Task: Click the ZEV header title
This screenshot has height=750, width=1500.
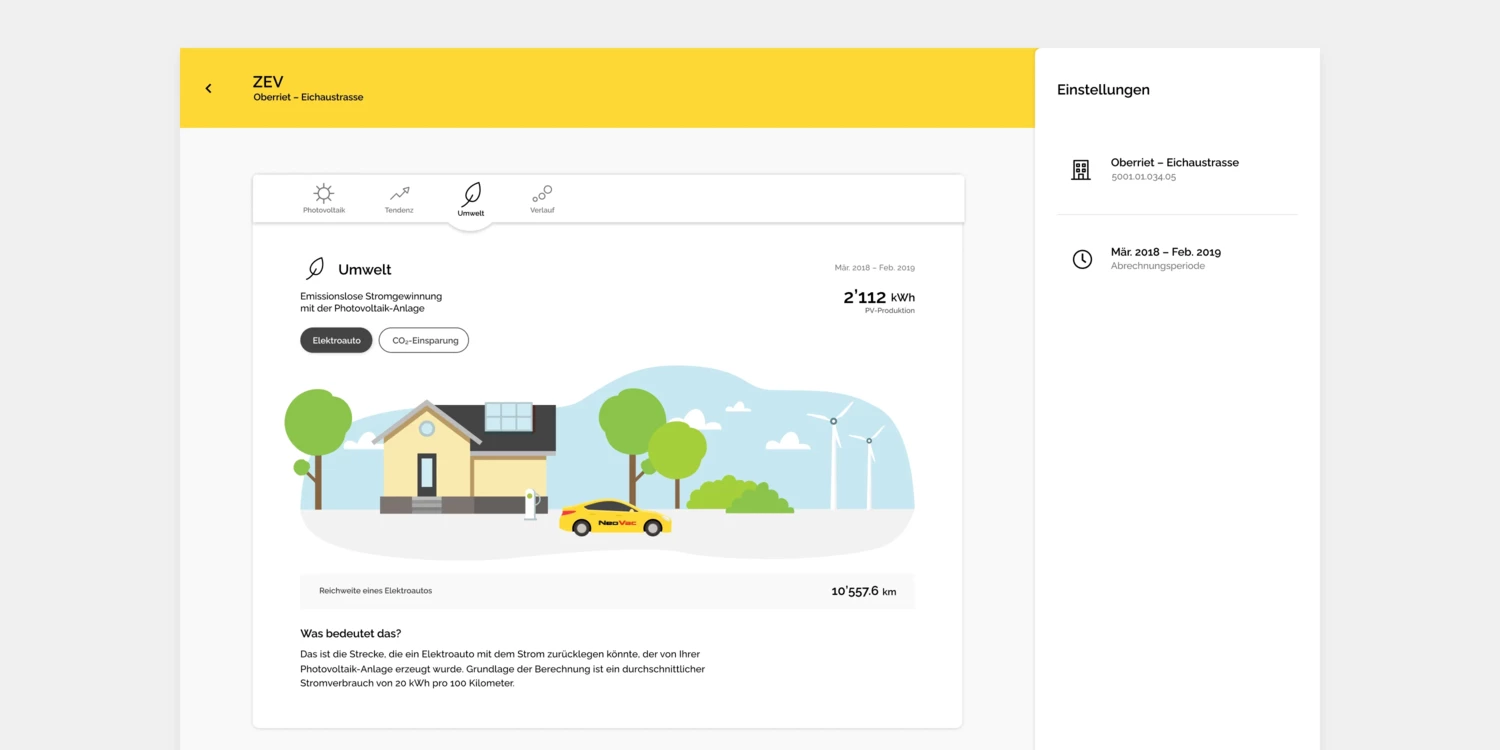Action: (268, 82)
